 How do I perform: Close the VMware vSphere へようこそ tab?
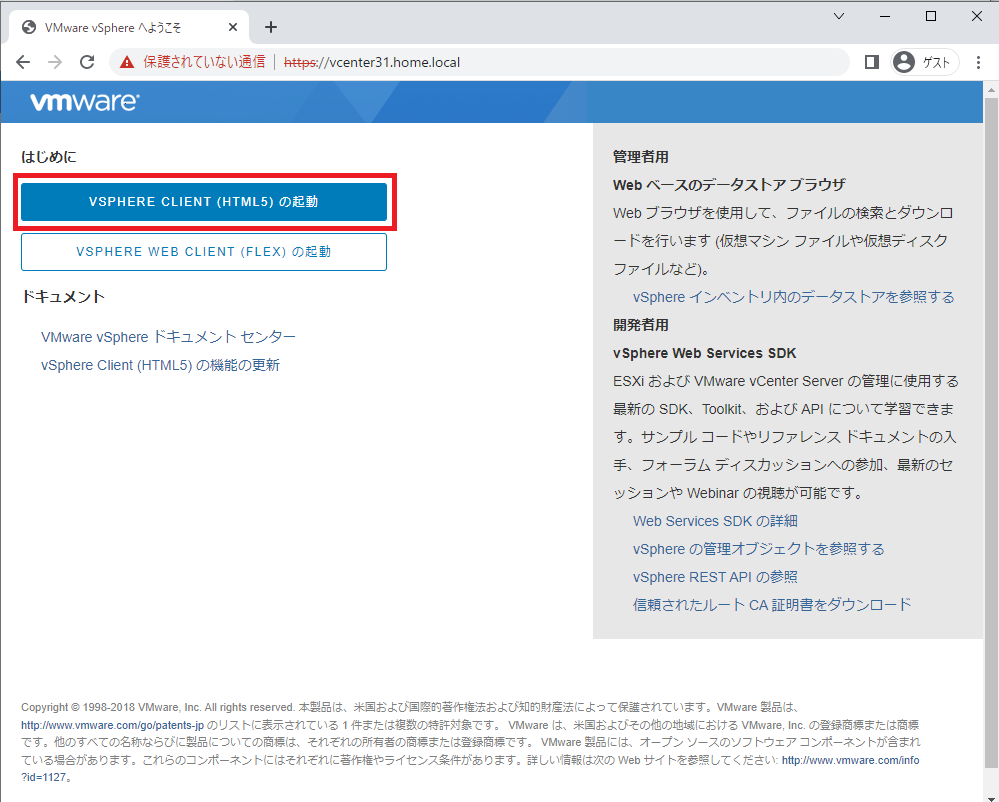click(x=233, y=27)
